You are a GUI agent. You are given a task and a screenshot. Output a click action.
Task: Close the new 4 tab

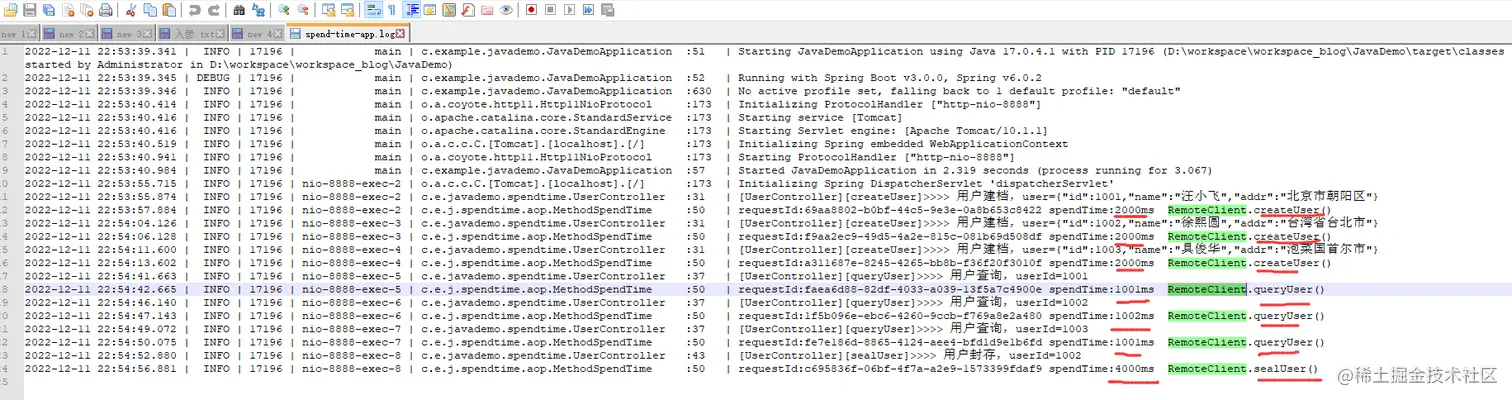(278, 34)
